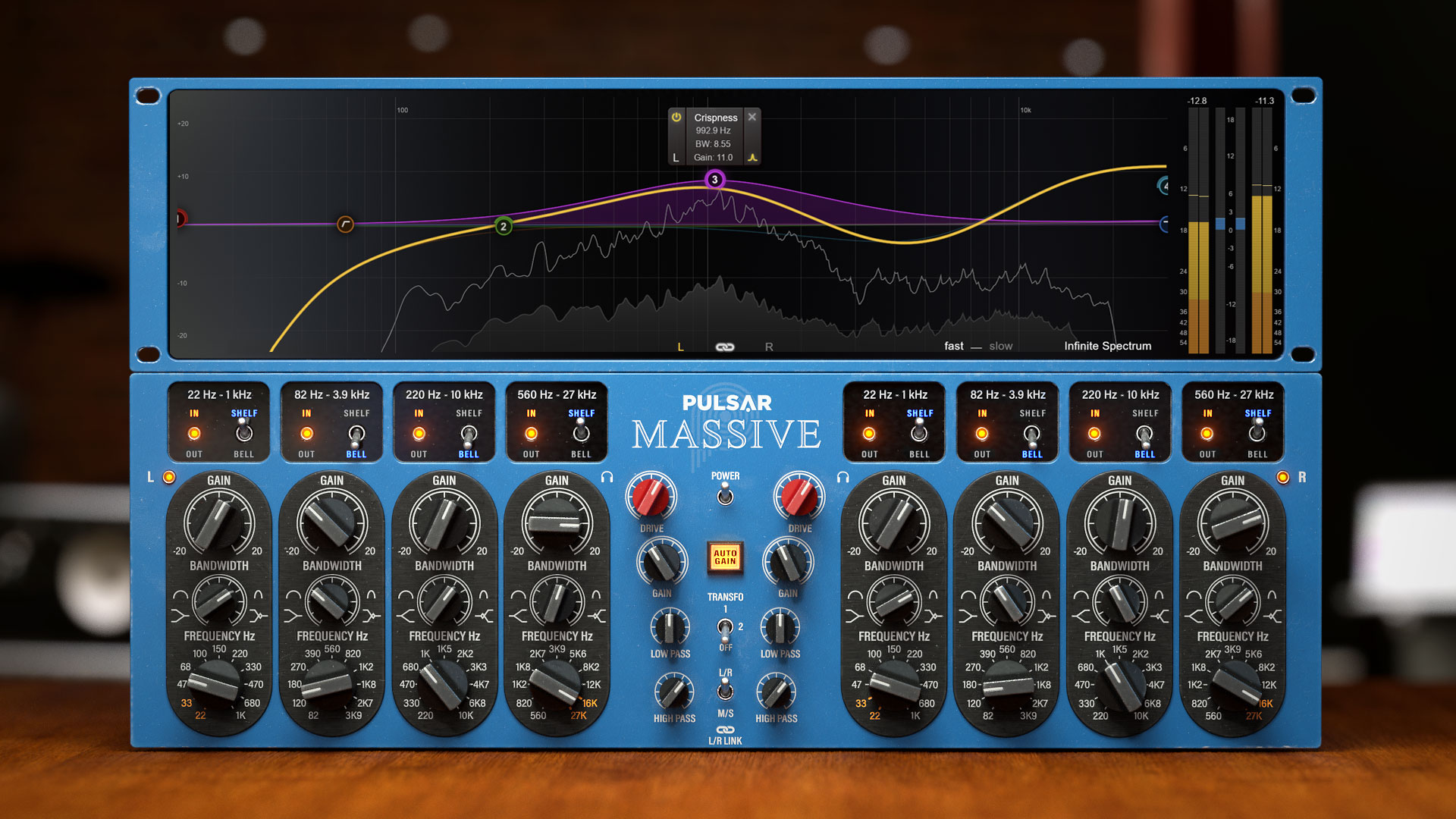Toggle the POWER switch

(x=726, y=497)
